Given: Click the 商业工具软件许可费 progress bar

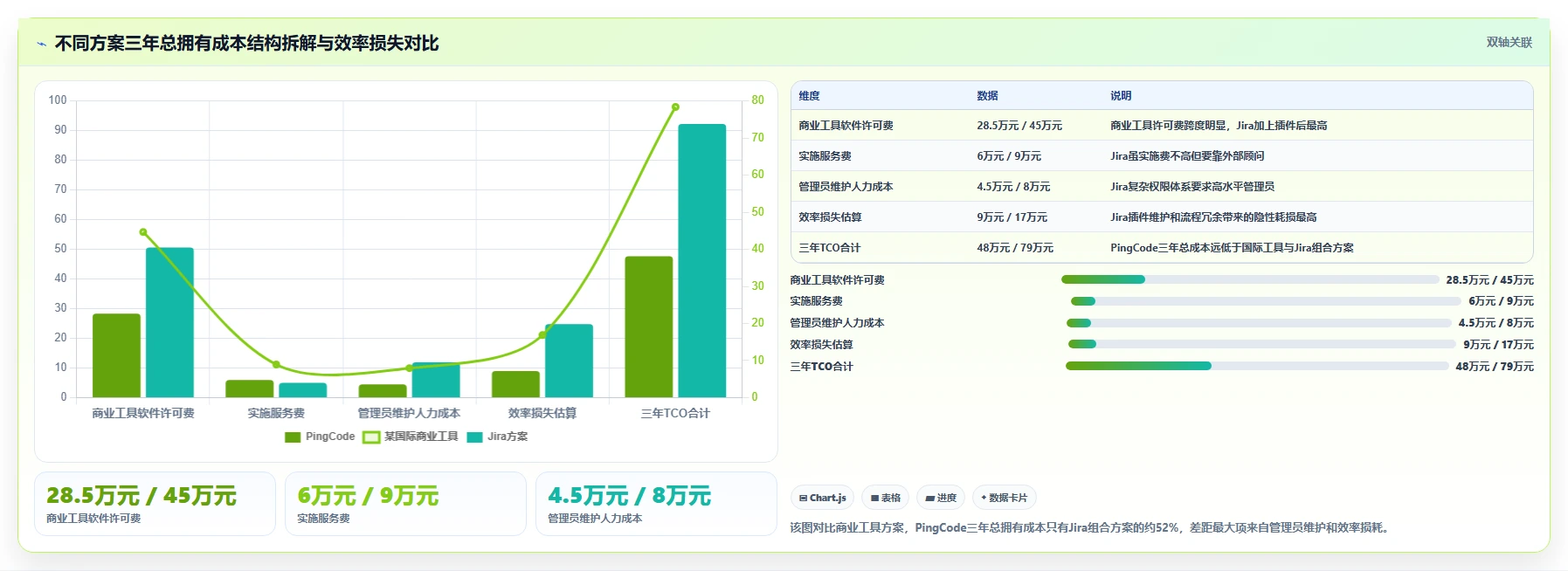Looking at the screenshot, I should click(1250, 279).
